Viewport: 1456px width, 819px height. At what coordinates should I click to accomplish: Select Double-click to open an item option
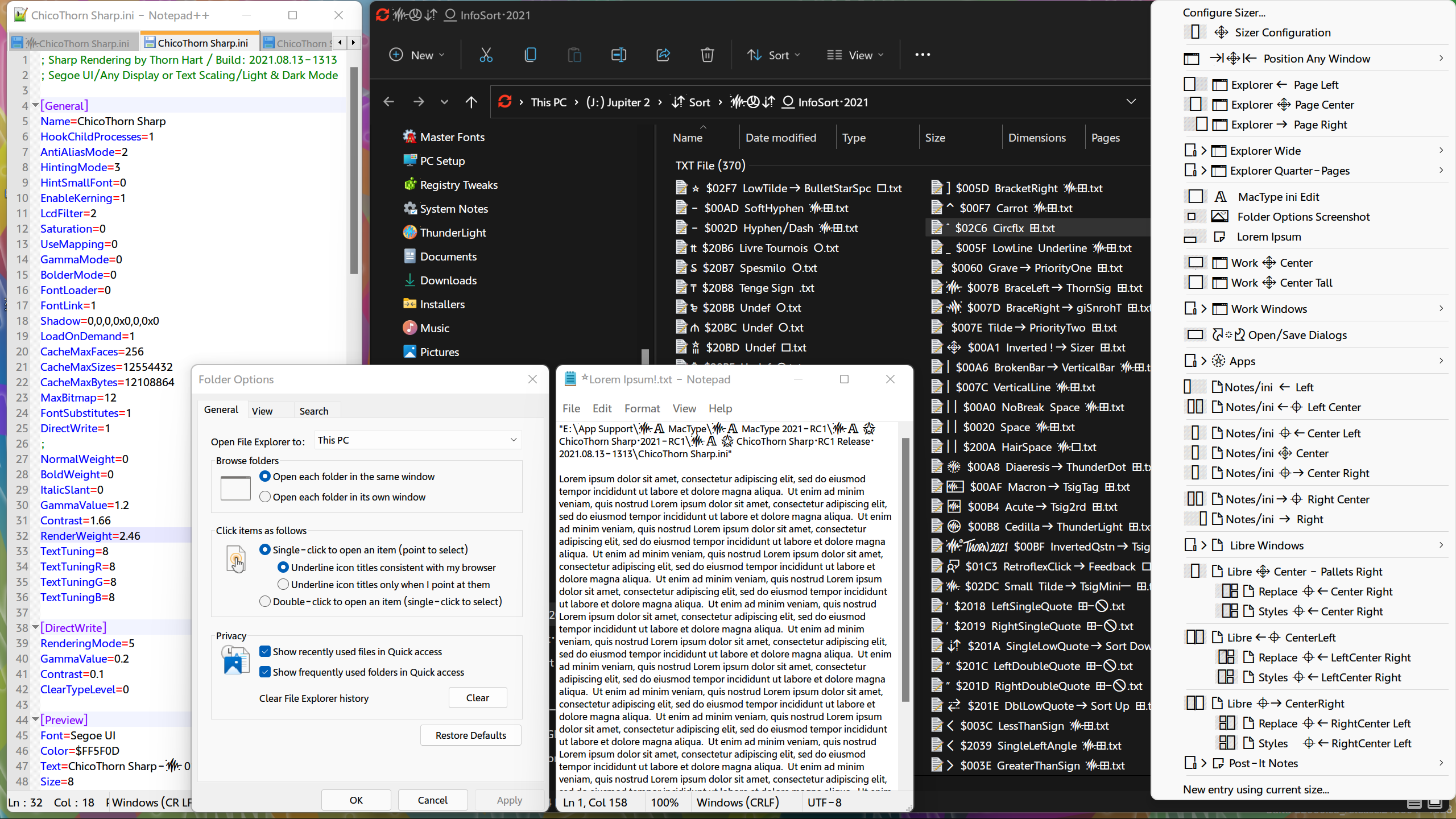coord(265,601)
